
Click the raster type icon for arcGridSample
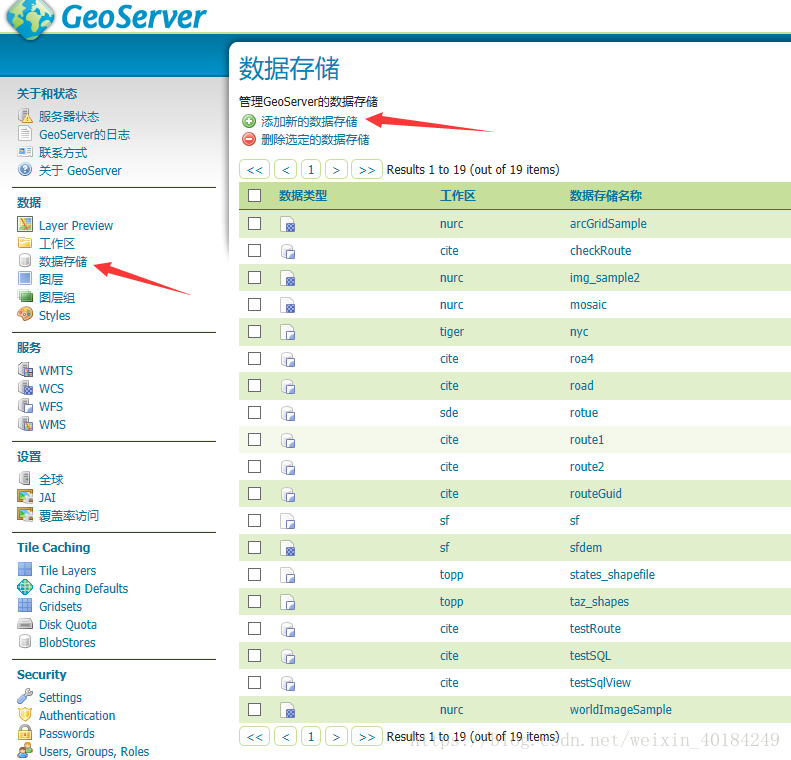click(x=288, y=224)
